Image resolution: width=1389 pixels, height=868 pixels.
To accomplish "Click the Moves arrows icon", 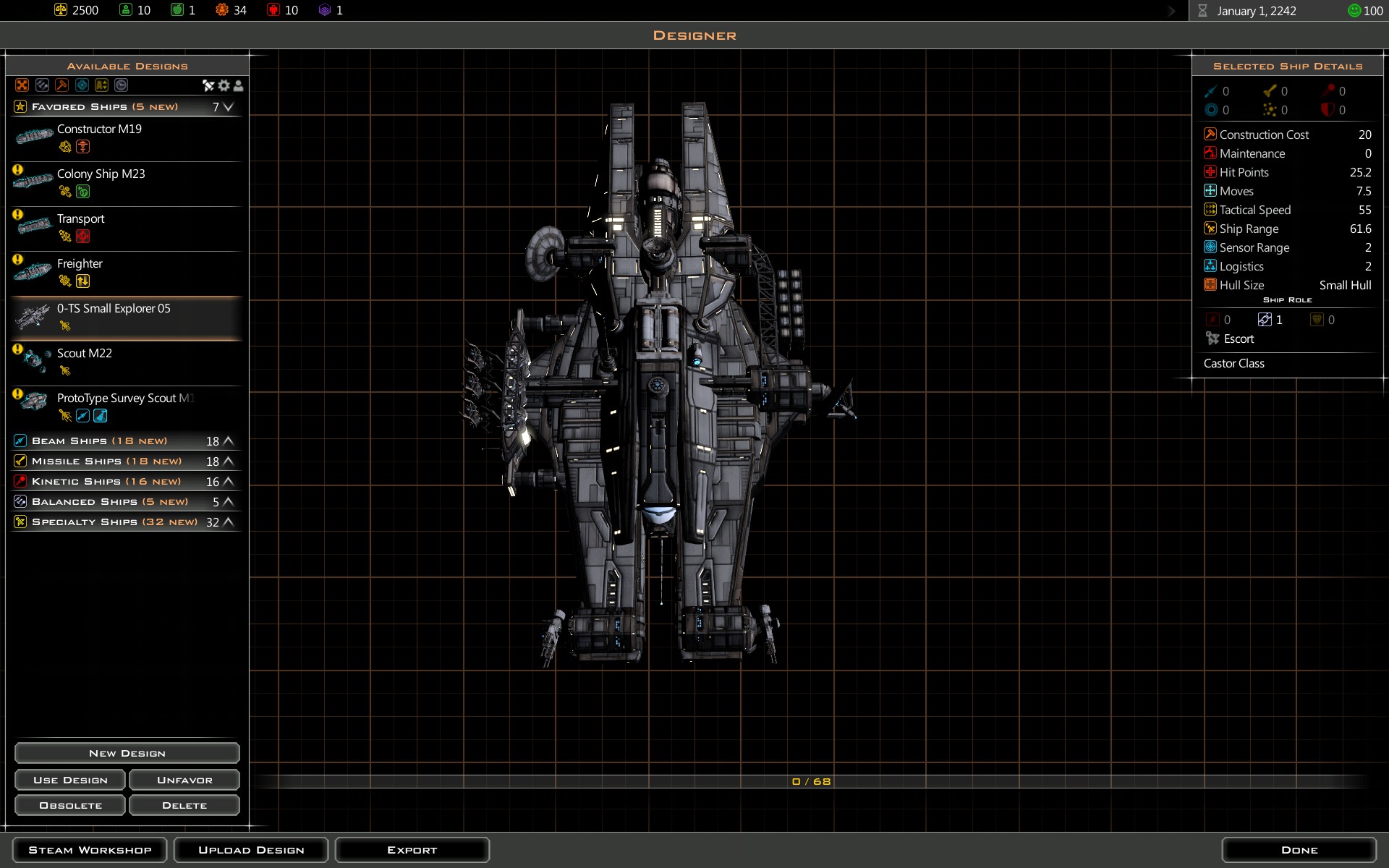I will click(x=1210, y=190).
